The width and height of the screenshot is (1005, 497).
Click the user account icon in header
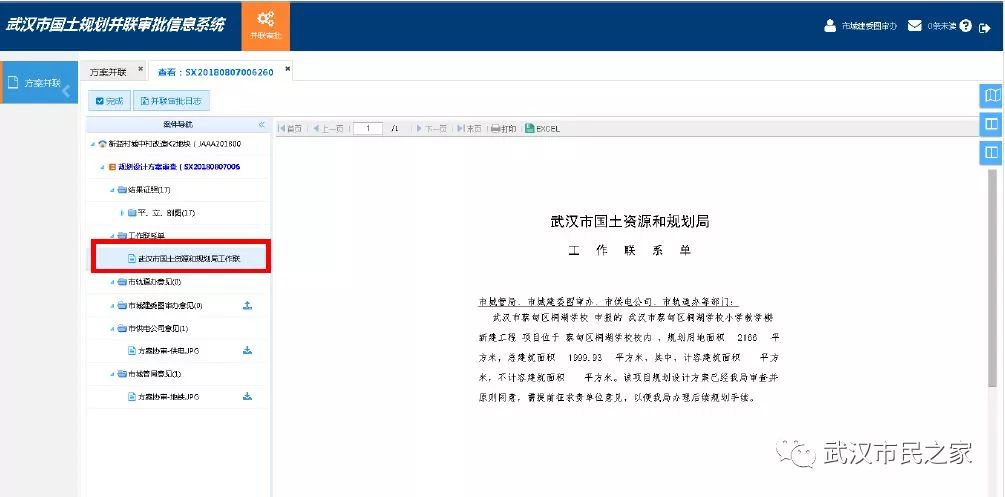[830, 26]
